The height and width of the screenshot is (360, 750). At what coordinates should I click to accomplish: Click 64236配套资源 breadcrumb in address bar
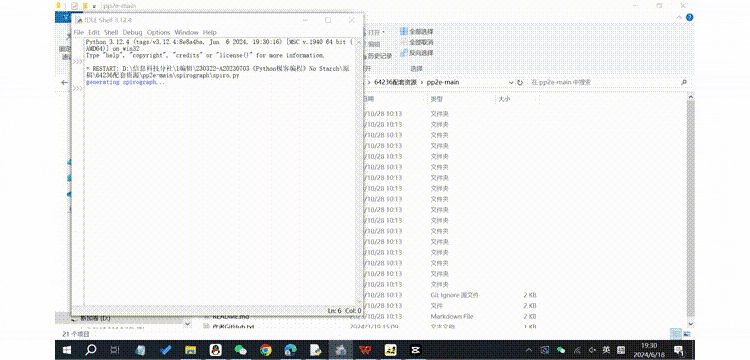pos(395,82)
